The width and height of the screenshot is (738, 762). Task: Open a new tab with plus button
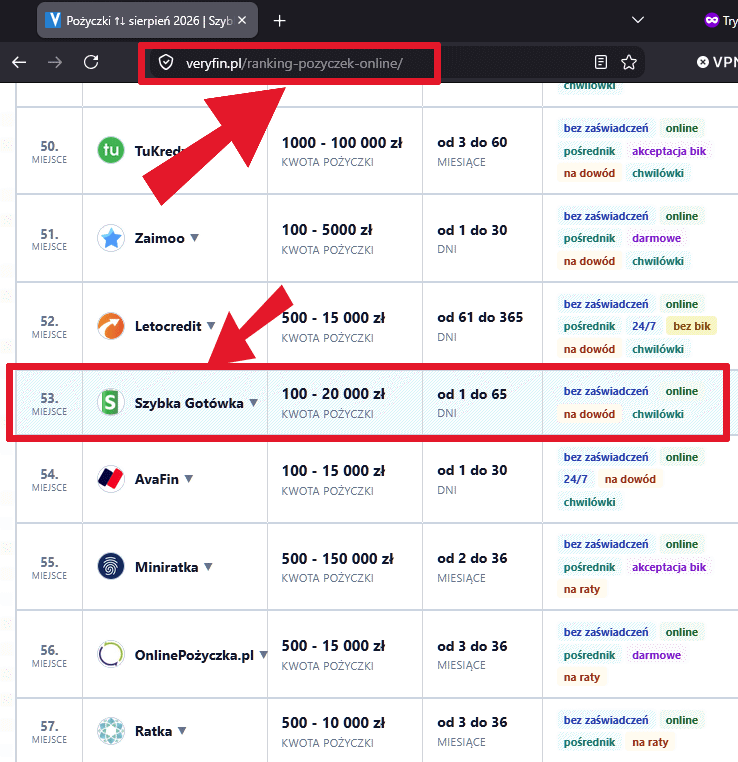[279, 20]
